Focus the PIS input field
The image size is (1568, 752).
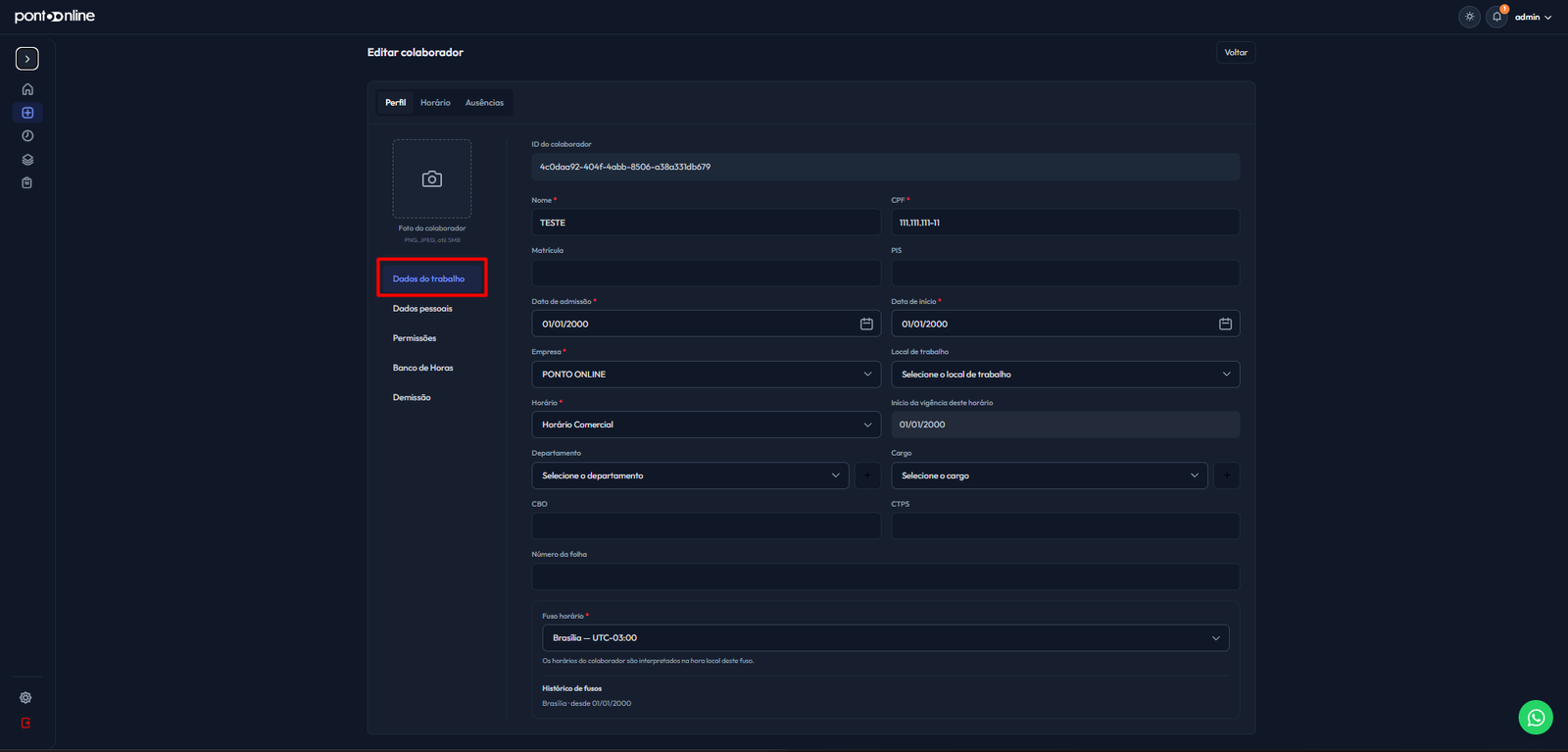(1065, 273)
